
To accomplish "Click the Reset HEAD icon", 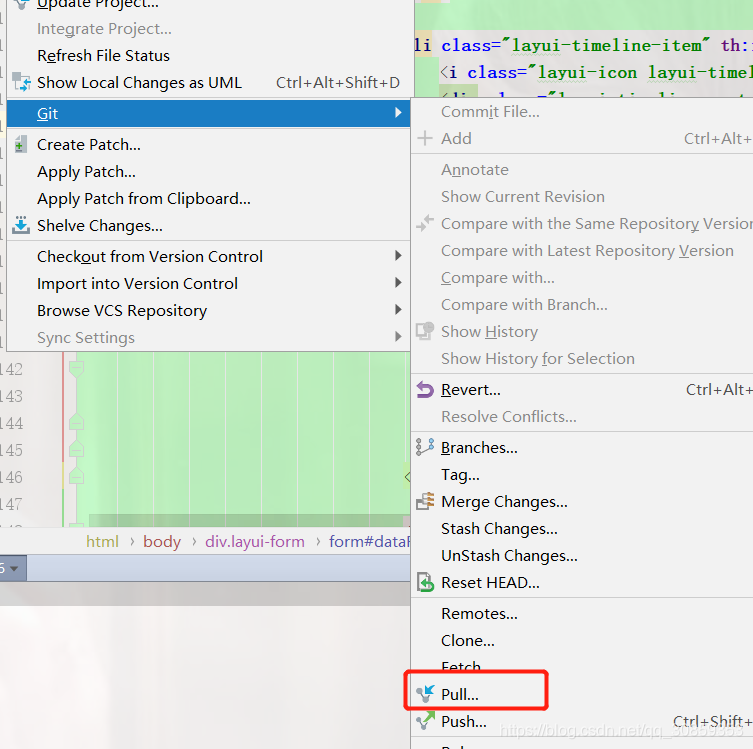I will [425, 582].
